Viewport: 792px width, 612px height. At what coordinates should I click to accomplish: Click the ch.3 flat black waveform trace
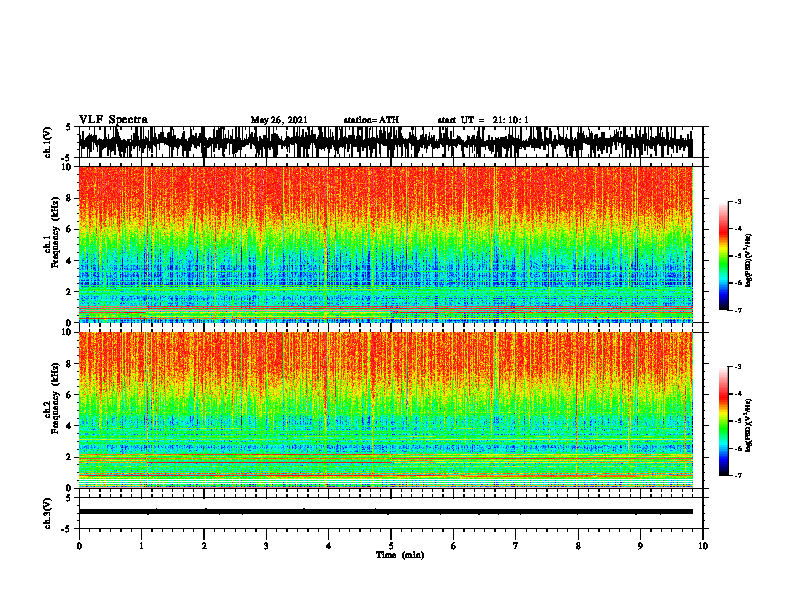(x=385, y=512)
